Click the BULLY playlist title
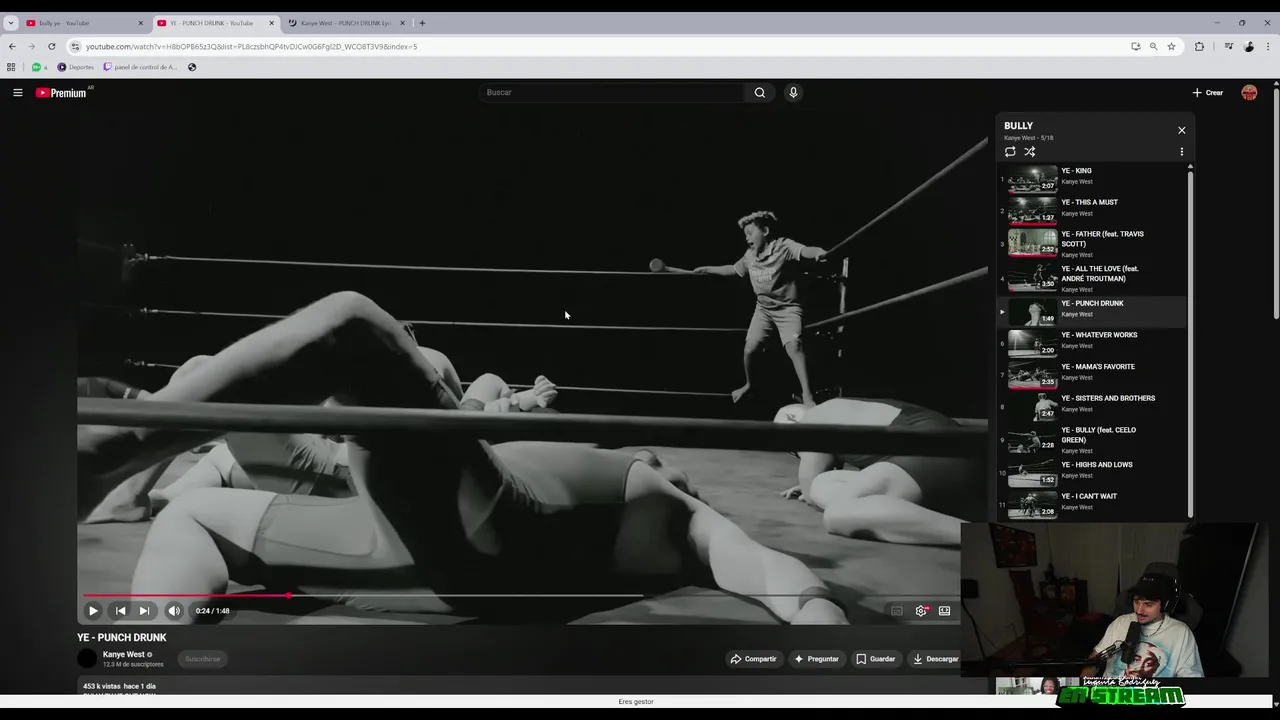This screenshot has height=720, width=1280. (x=1018, y=126)
